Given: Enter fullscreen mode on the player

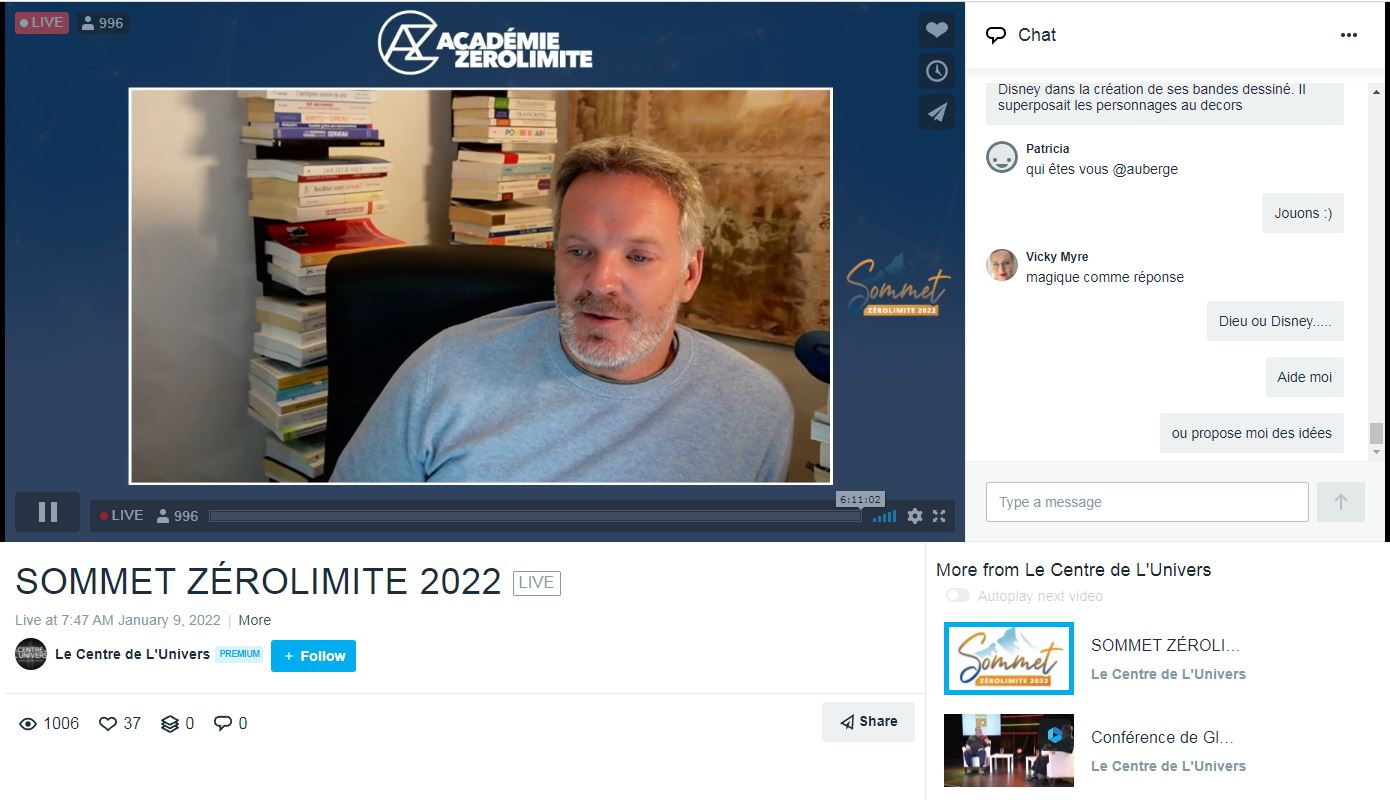Looking at the screenshot, I should click(x=939, y=516).
